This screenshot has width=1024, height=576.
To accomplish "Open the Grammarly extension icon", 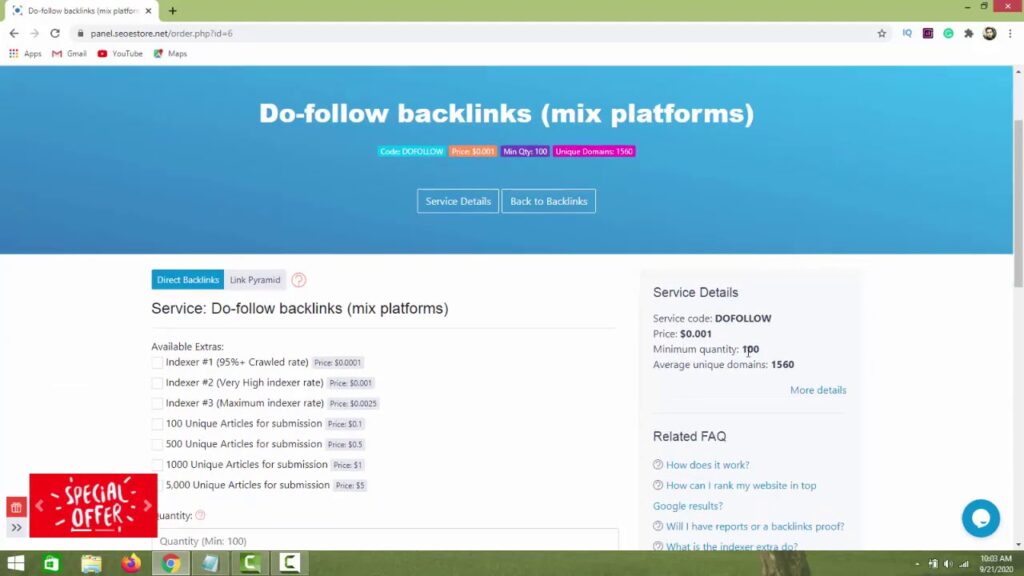I will pos(948,33).
